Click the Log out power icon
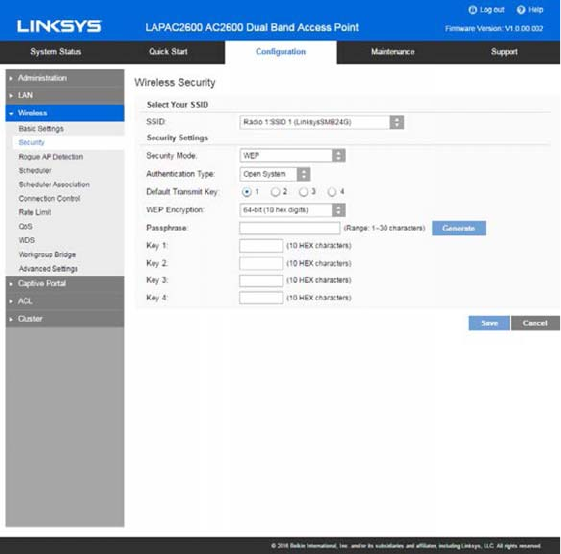Image resolution: width=561 pixels, height=554 pixels. [x=473, y=10]
